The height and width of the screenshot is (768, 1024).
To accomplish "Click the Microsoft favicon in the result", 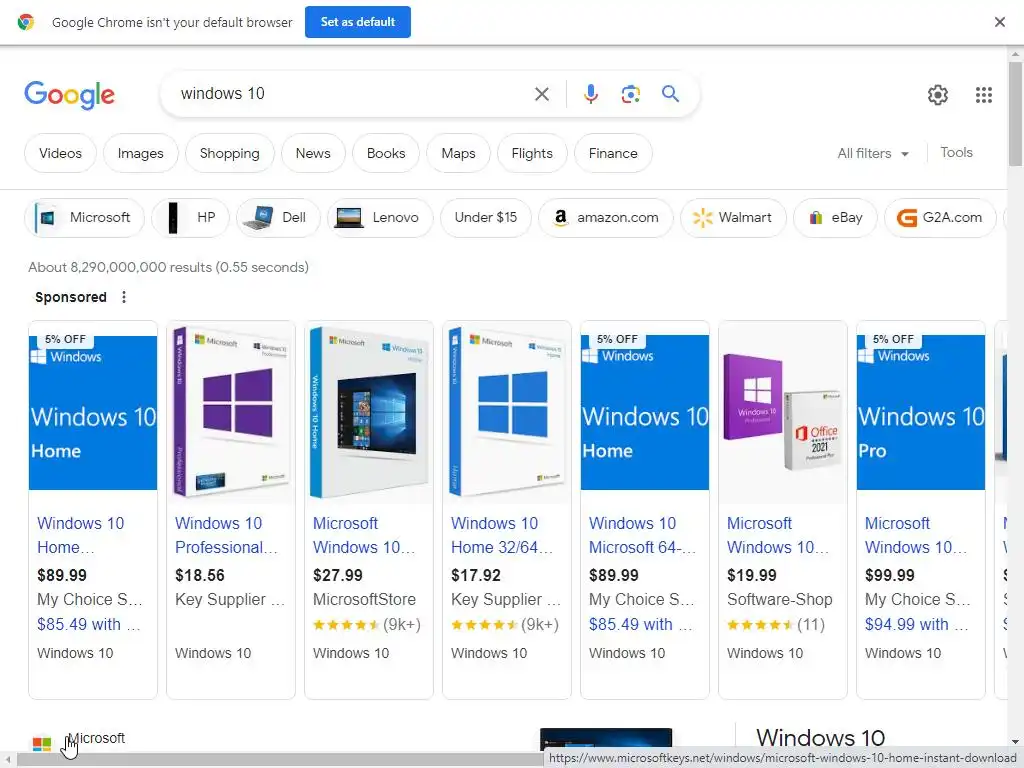I will [x=42, y=744].
